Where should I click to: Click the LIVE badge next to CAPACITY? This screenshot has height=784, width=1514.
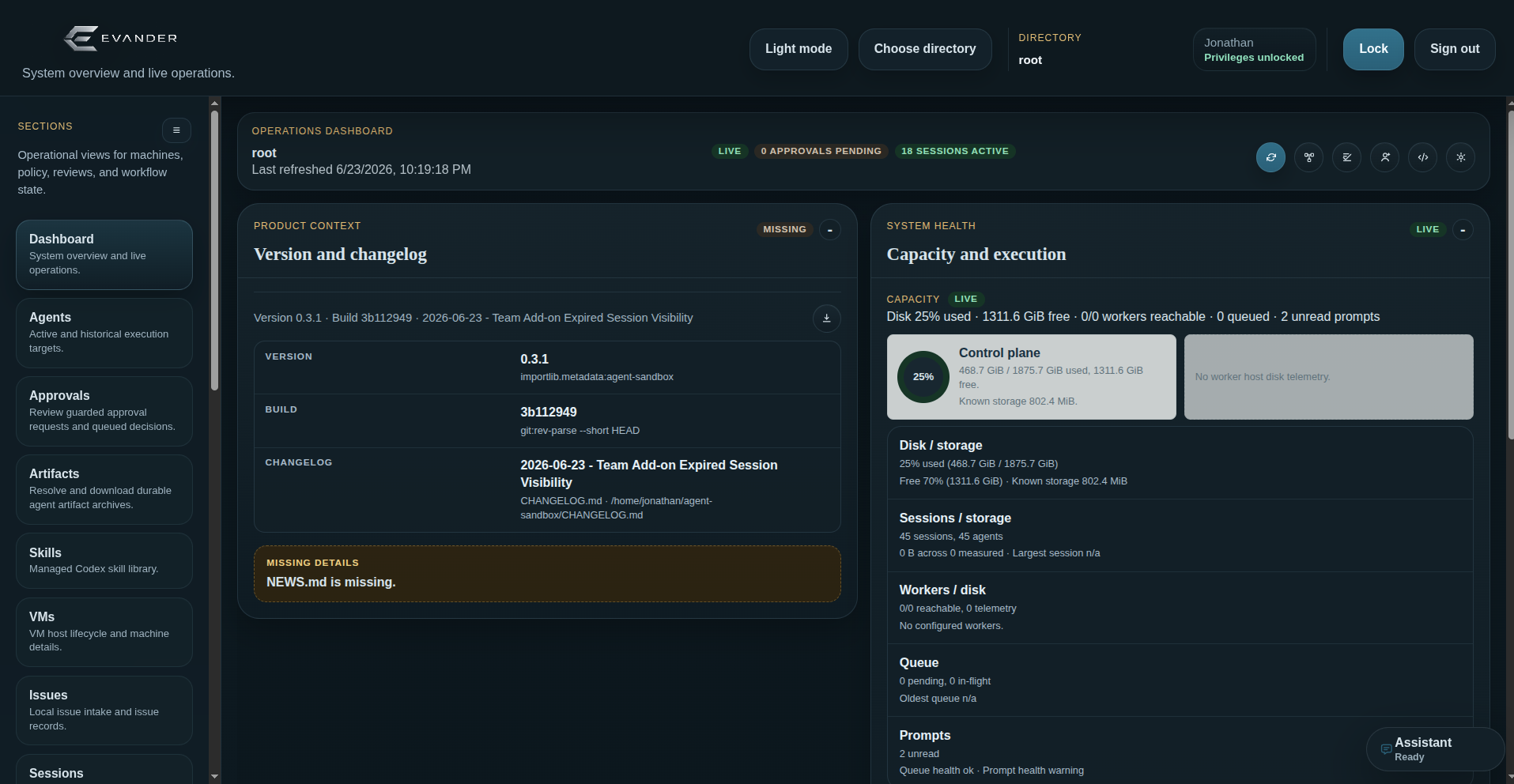click(x=965, y=299)
